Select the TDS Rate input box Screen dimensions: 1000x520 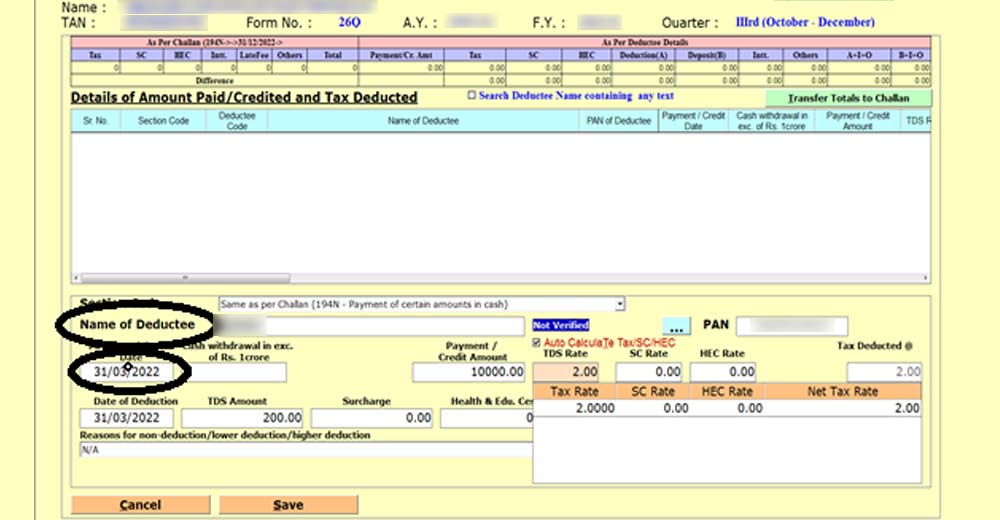tap(570, 372)
